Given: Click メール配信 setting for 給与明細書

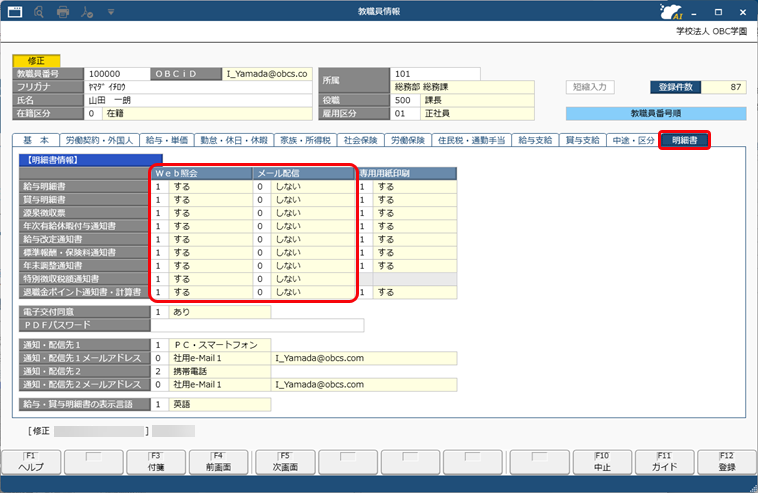Looking at the screenshot, I should pyautogui.click(x=304, y=187).
